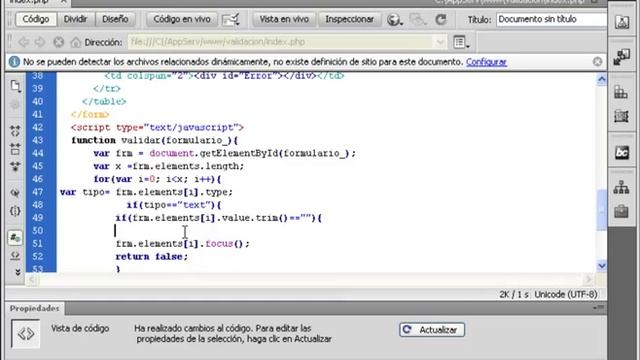The height and width of the screenshot is (360, 640).
Task: Click the text 'return false;' on line 52
Action: click(x=151, y=256)
